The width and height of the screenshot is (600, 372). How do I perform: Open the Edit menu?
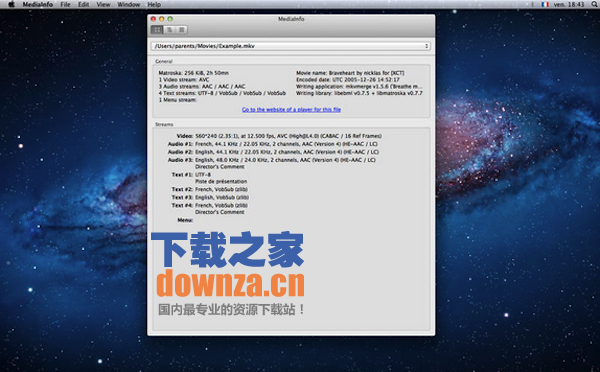[x=83, y=4]
